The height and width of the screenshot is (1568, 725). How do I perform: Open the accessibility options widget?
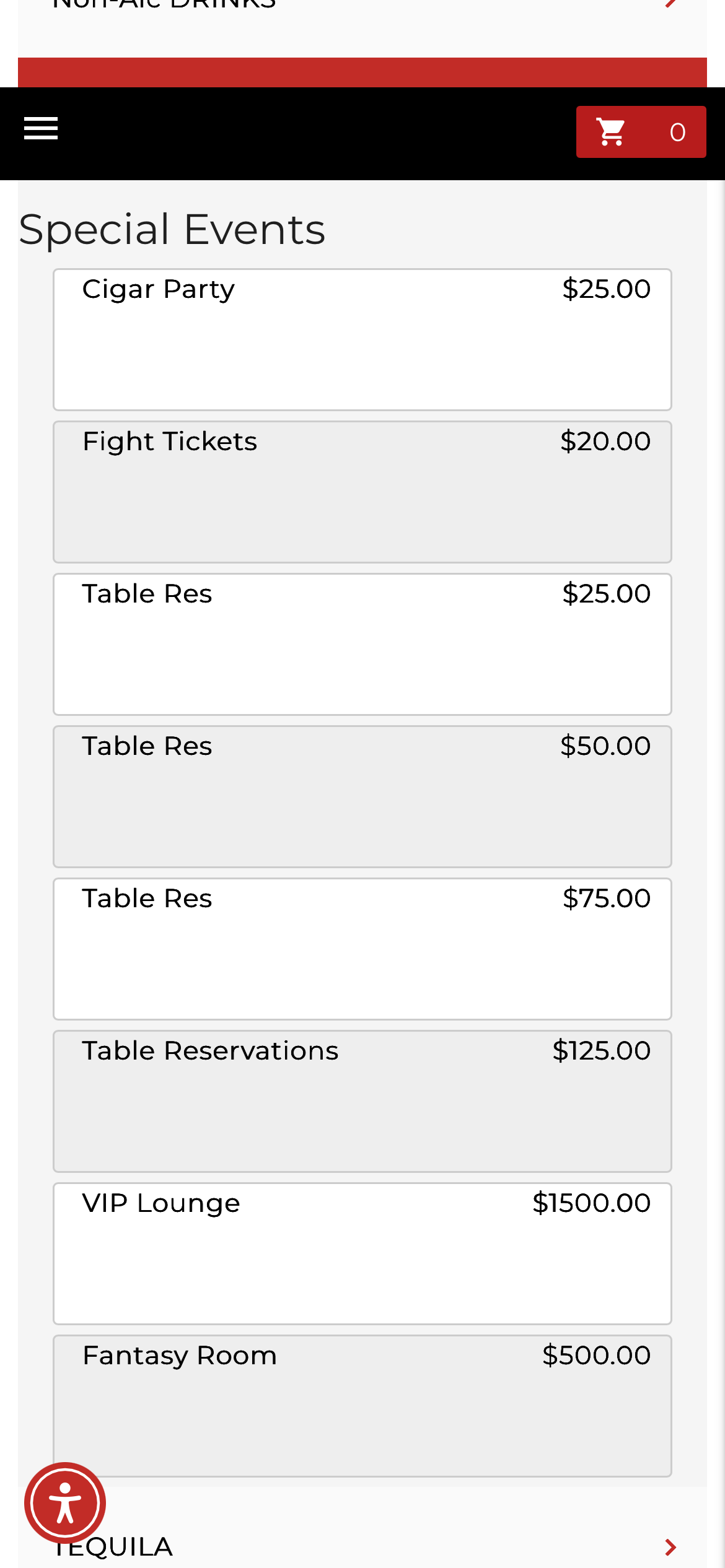65,1503
